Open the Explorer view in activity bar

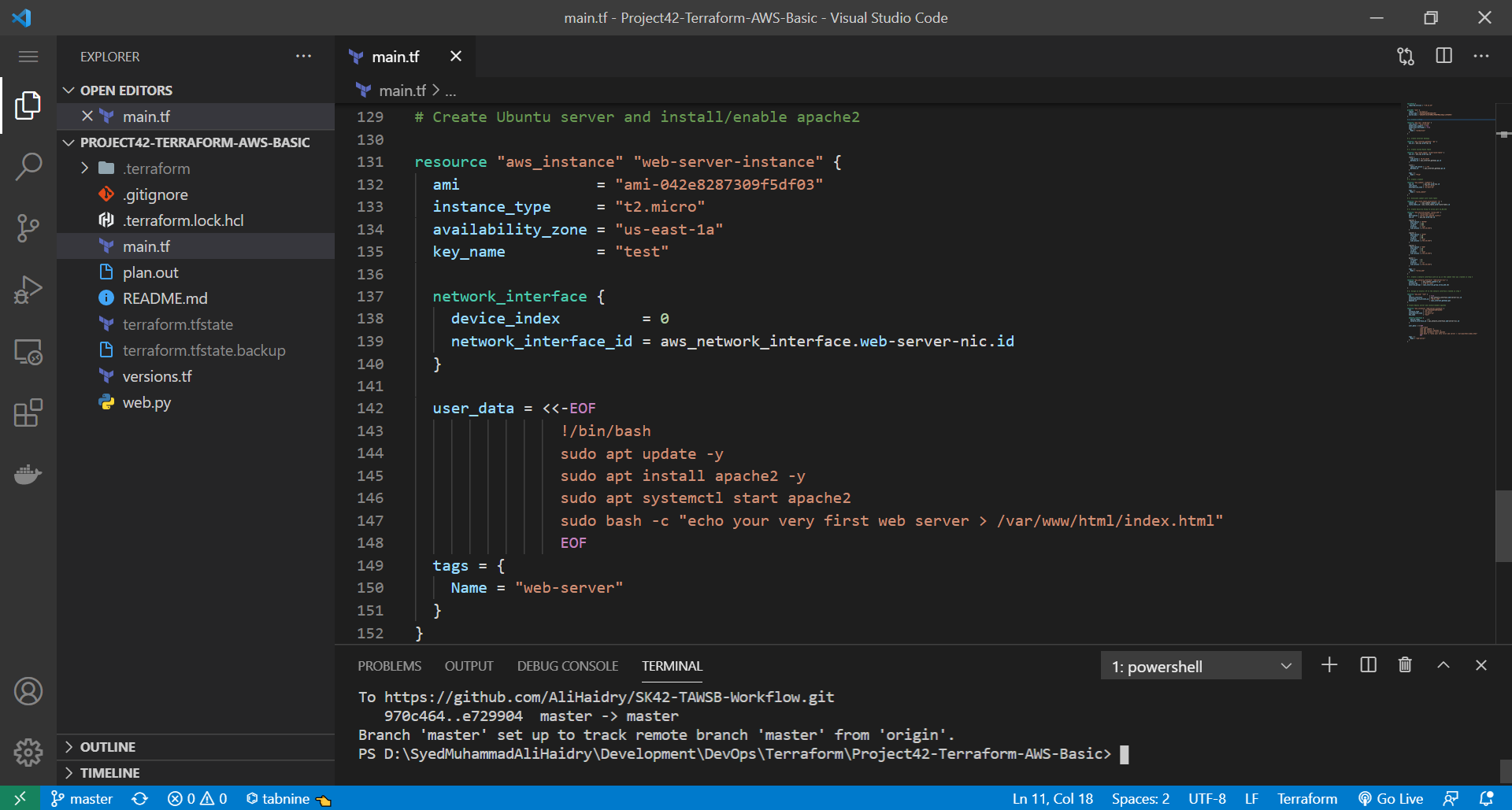tap(28, 105)
